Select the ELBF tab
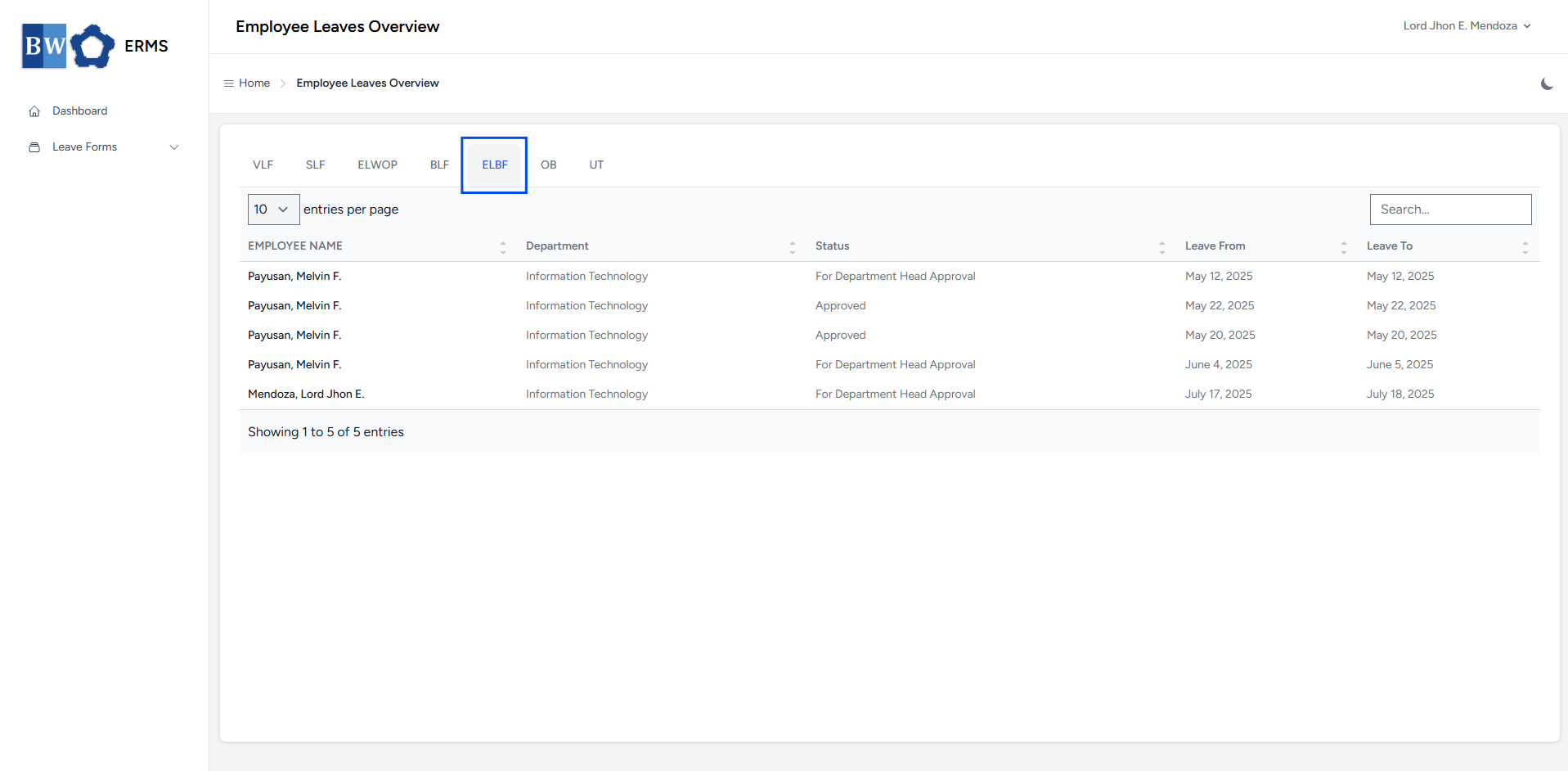The width and height of the screenshot is (1568, 771). pyautogui.click(x=495, y=165)
